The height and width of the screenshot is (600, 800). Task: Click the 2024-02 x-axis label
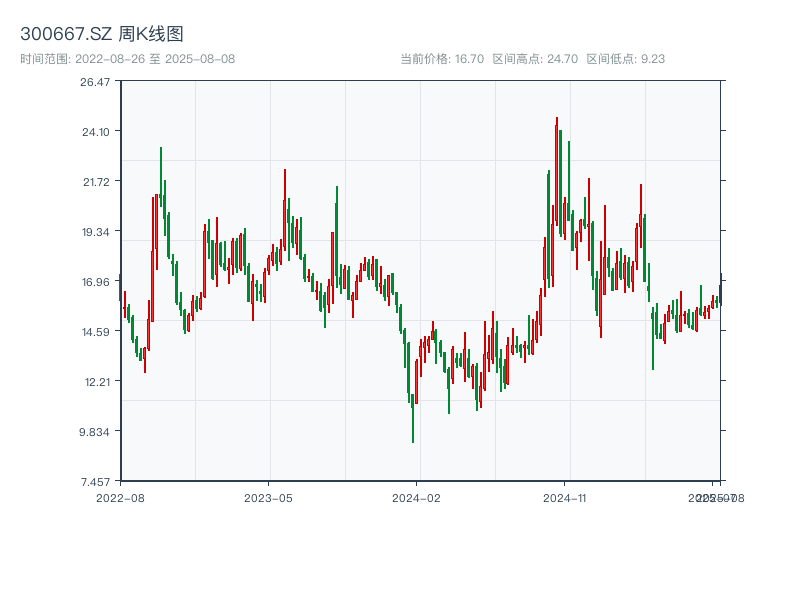[416, 498]
